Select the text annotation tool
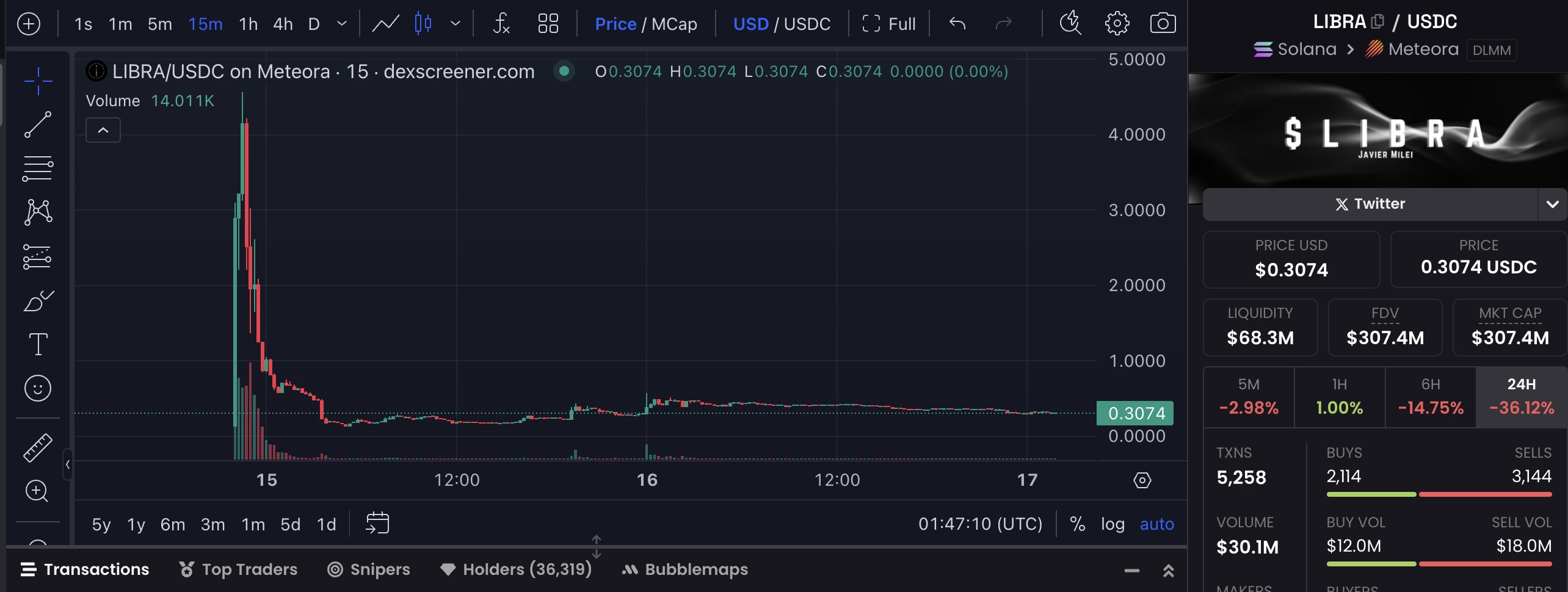1568x592 pixels. [38, 344]
